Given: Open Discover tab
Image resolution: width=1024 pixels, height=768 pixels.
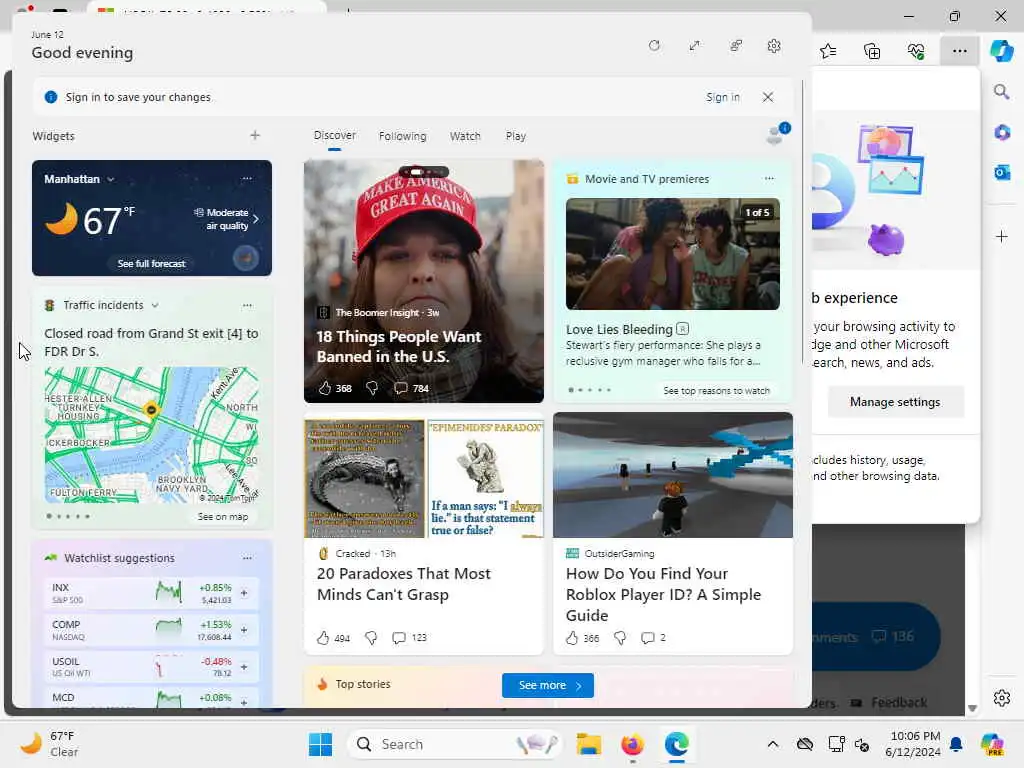Looking at the screenshot, I should (x=334, y=135).
